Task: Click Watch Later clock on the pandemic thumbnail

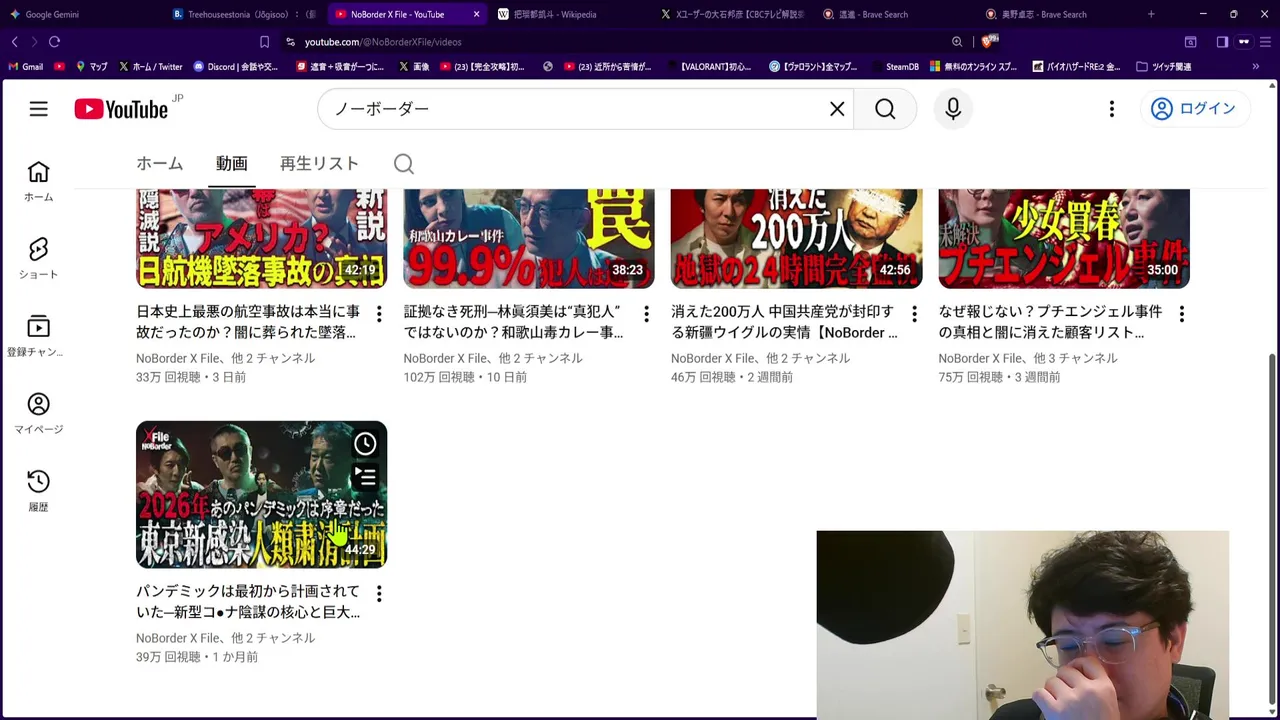Action: [365, 444]
